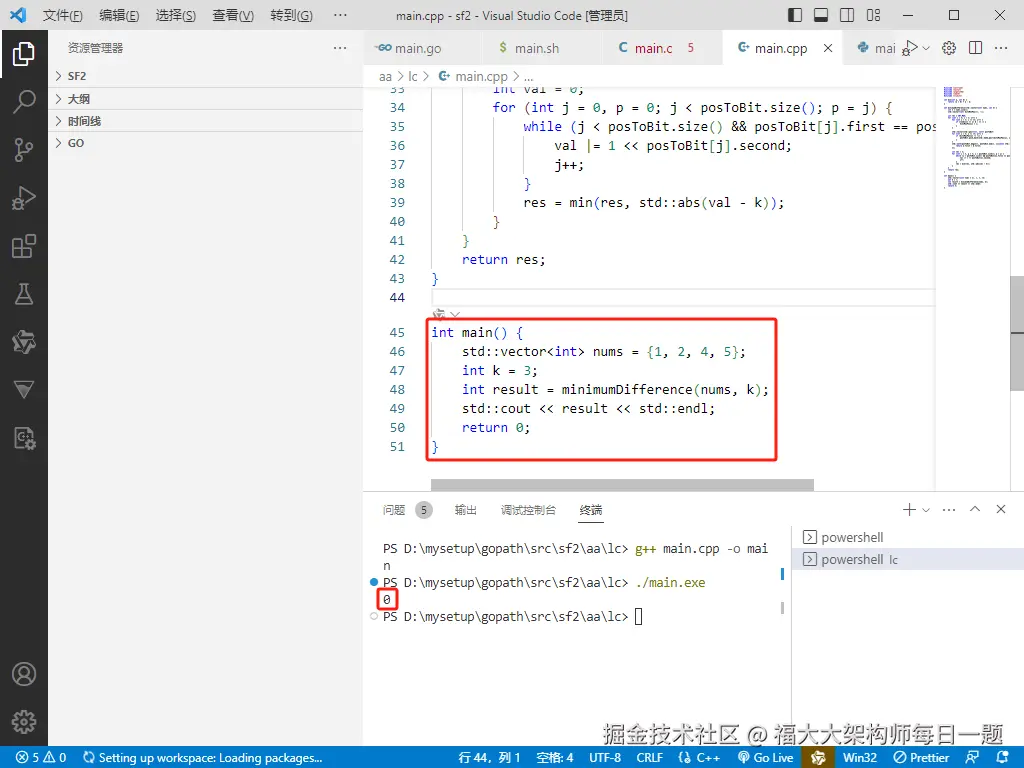Click the code minimap overview
Viewport: 1024px width, 768px height.
(976, 137)
